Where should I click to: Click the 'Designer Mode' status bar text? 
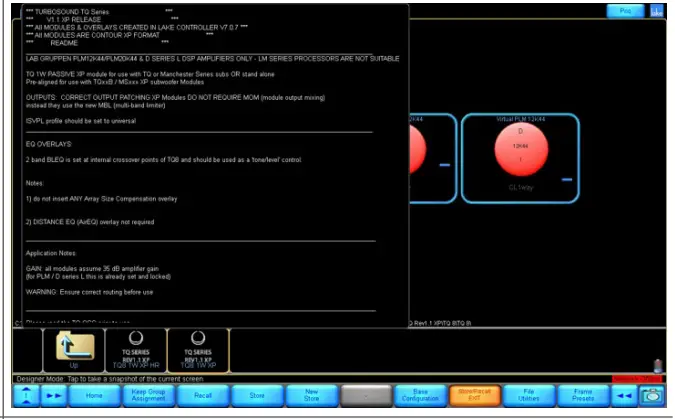pos(109,379)
